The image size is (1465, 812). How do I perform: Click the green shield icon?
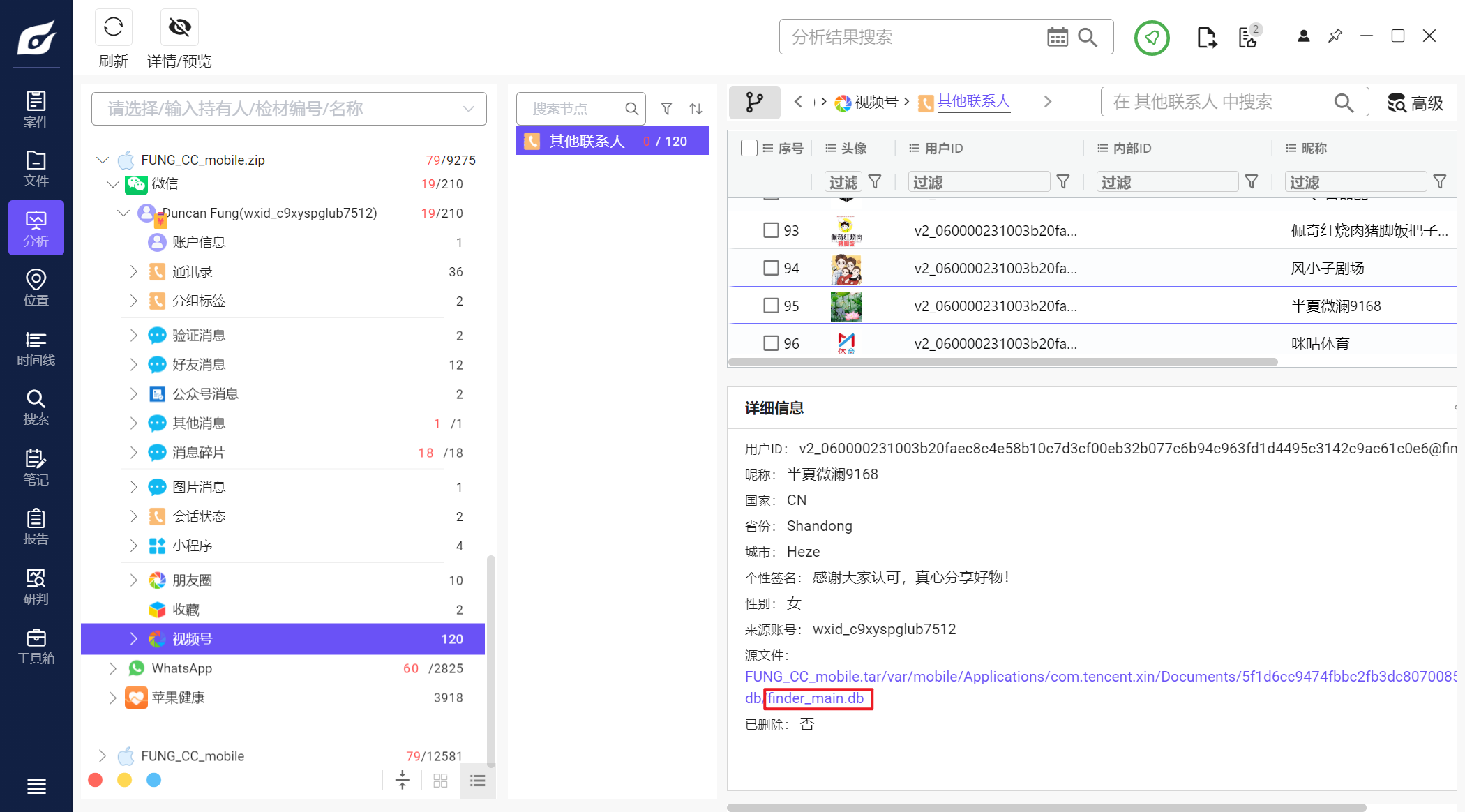pyautogui.click(x=1151, y=38)
